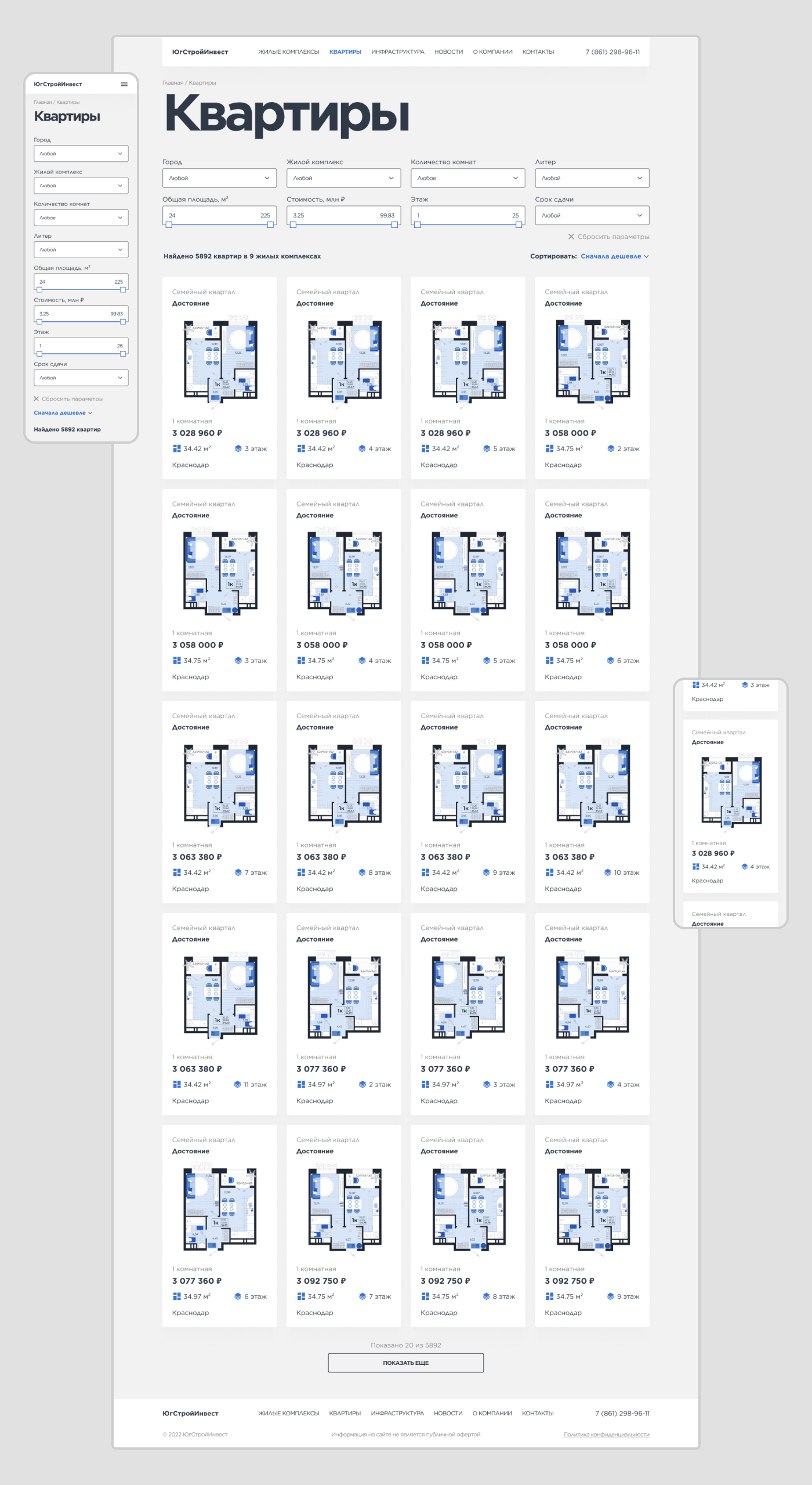Click maximum handle of desktop Стоимость slider
This screenshot has width=812, height=1485.
point(394,224)
